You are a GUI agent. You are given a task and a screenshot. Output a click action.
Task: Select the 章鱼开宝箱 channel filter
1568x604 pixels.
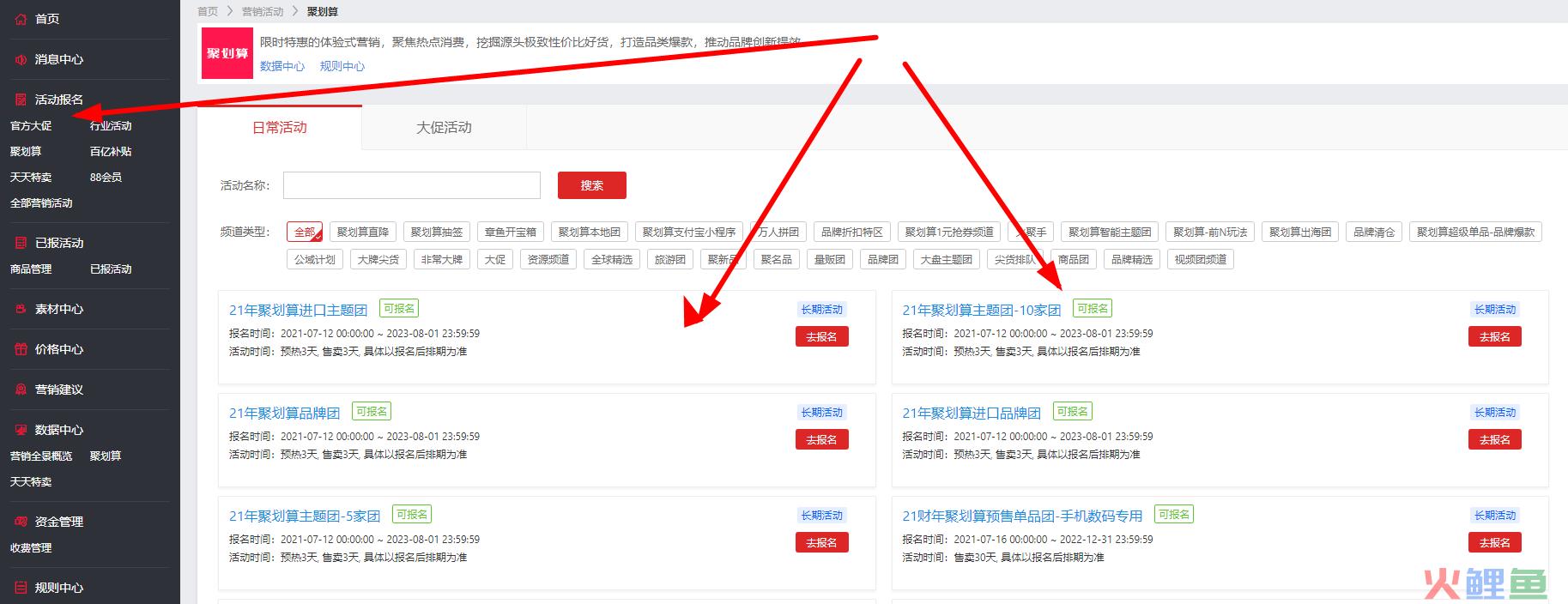point(511,232)
